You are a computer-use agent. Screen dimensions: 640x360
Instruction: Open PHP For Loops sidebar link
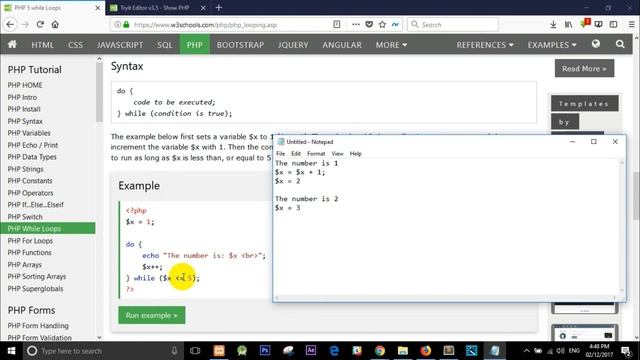point(30,241)
